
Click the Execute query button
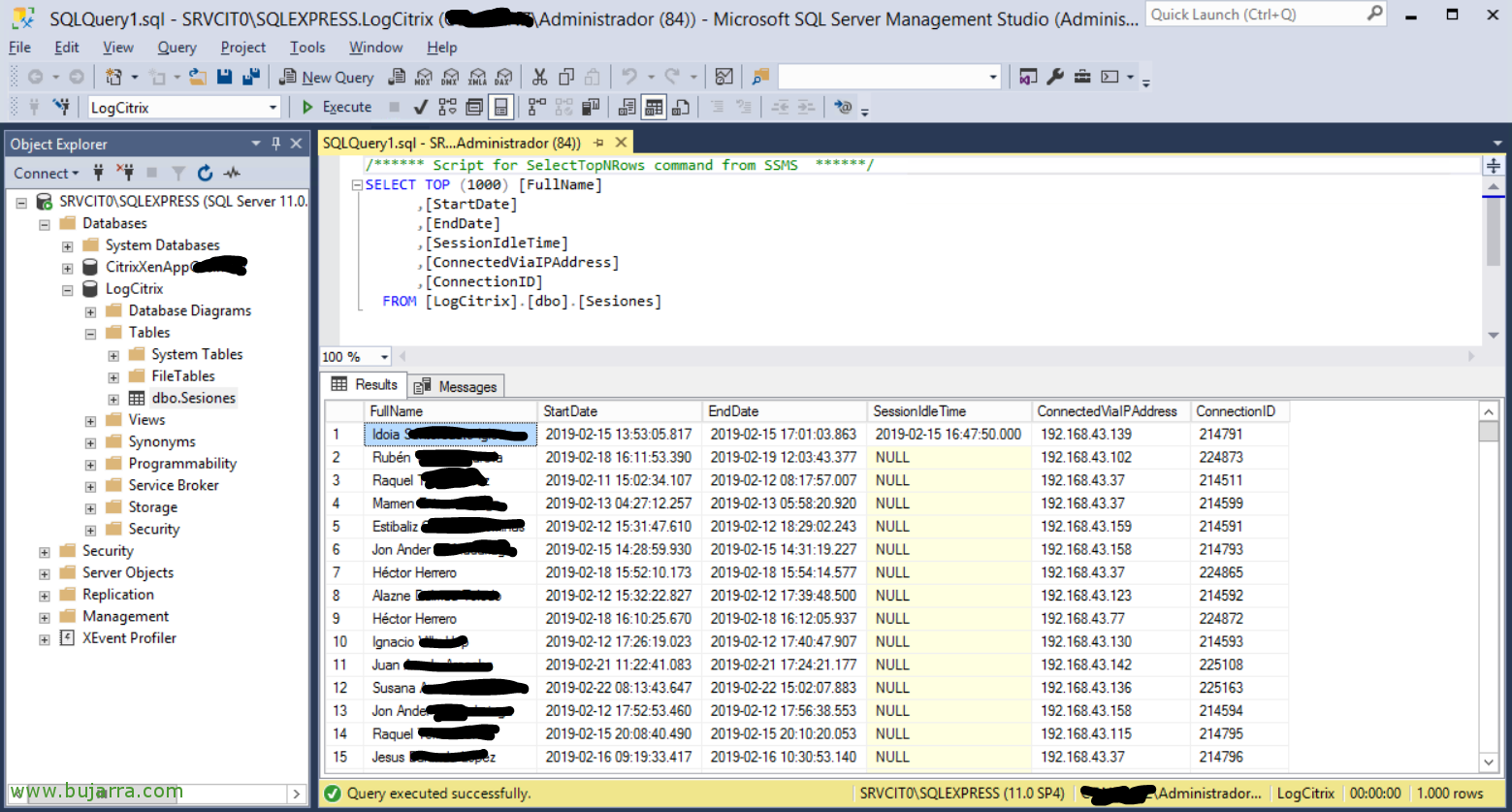tap(337, 107)
